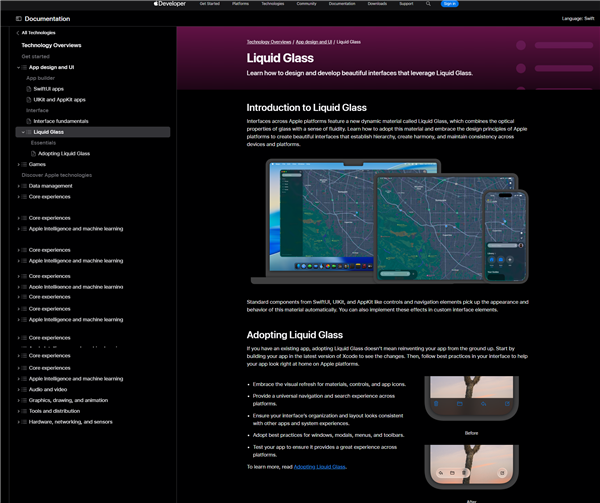Open the search magnifier icon
Image resolution: width=600 pixels, height=503 pixels.
point(428,4)
